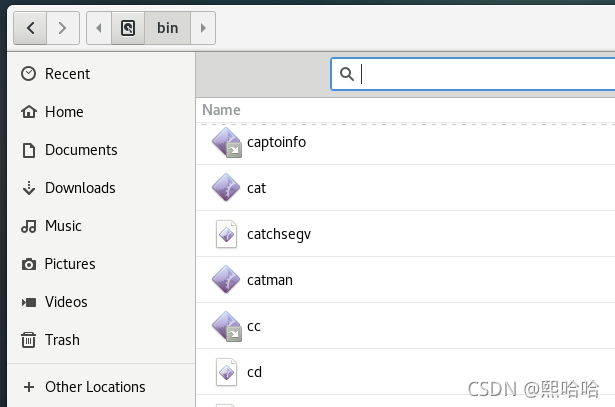Go to Home folder in sidebar
Image resolution: width=615 pixels, height=407 pixels.
[x=64, y=112]
